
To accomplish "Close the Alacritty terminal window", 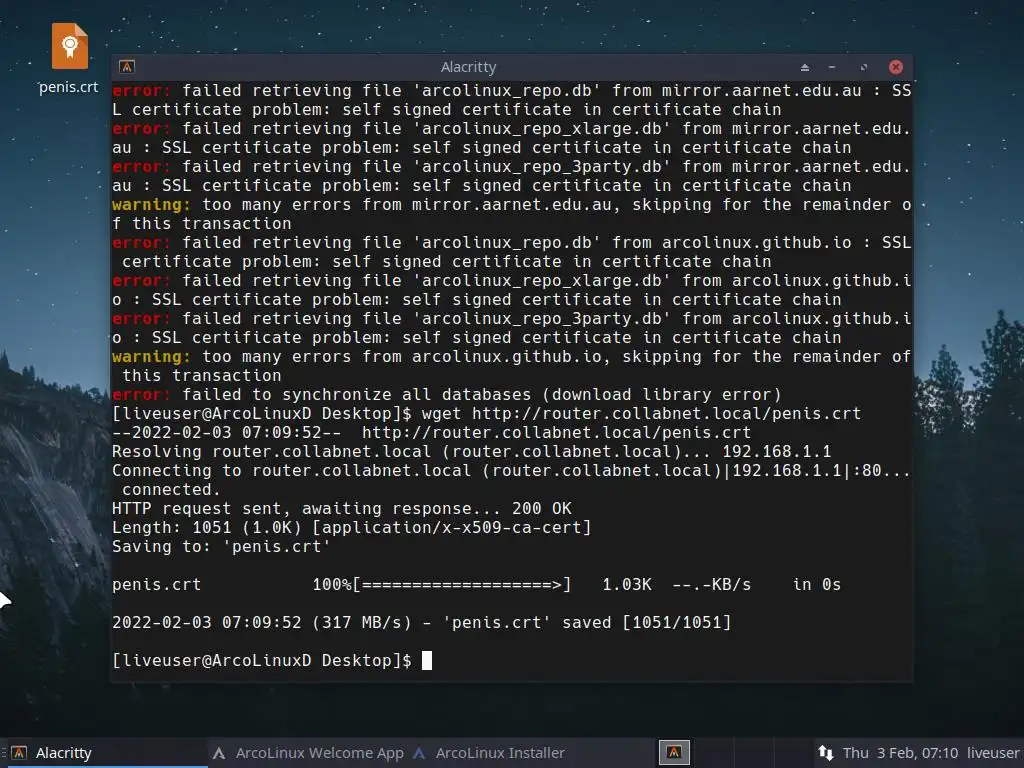I will point(895,67).
